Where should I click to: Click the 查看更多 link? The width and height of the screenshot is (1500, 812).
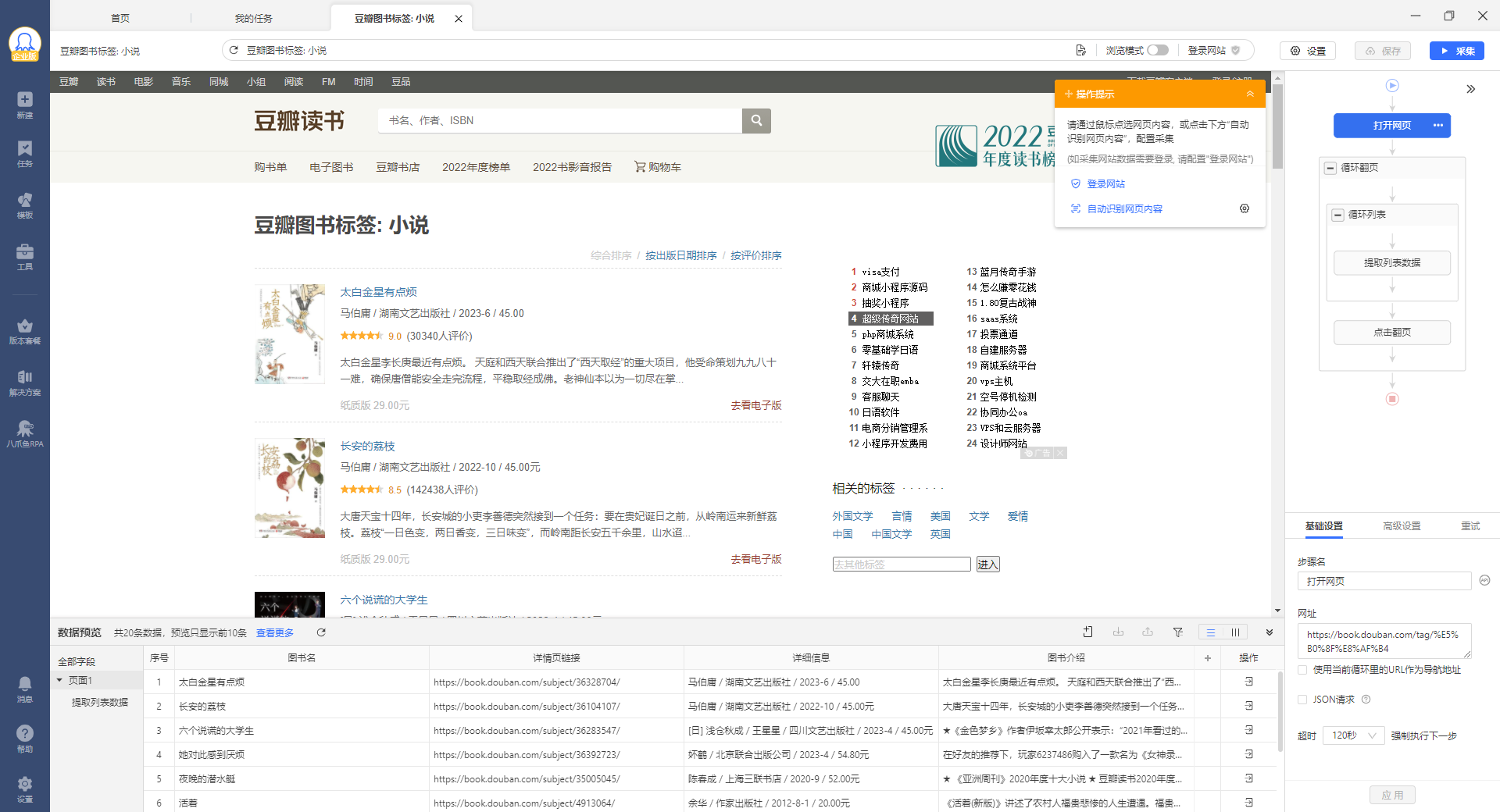tap(275, 632)
